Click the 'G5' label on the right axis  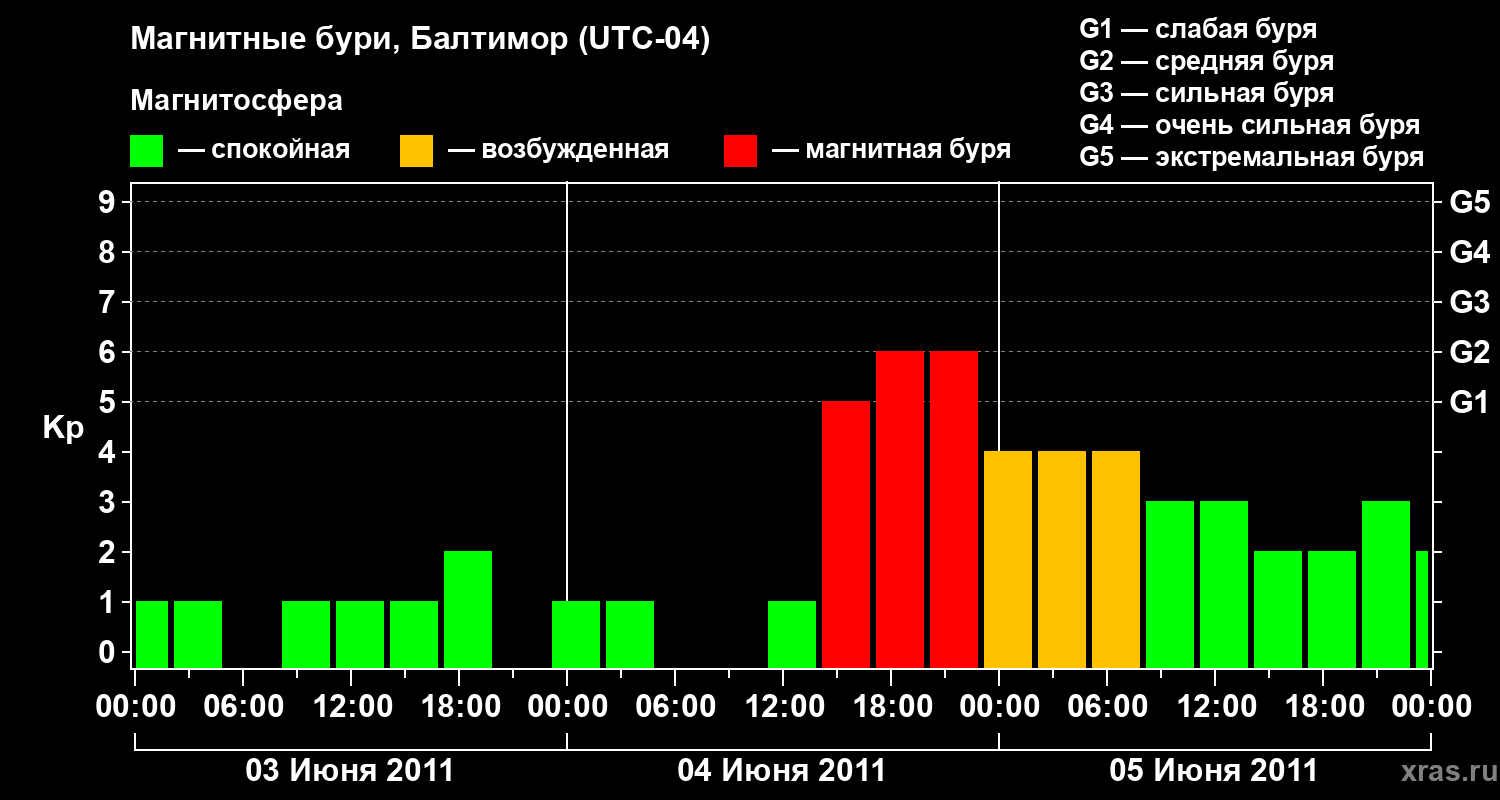1470,202
